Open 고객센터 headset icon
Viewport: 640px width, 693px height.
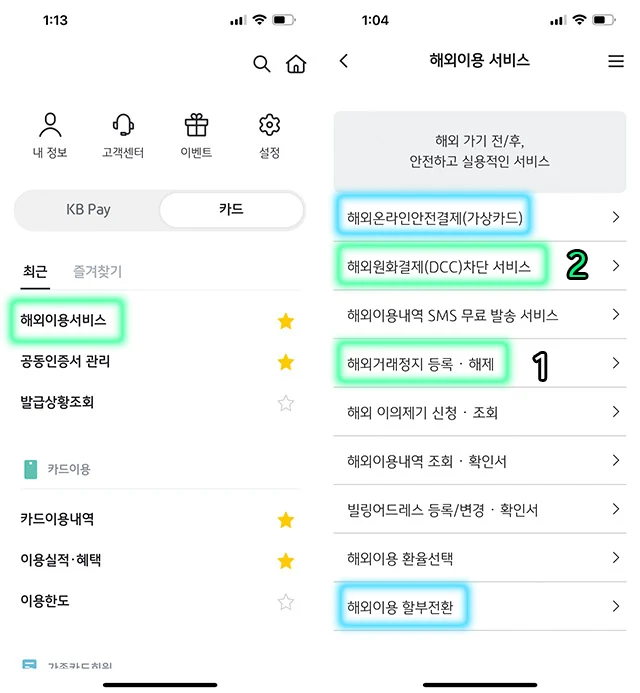[x=123, y=125]
